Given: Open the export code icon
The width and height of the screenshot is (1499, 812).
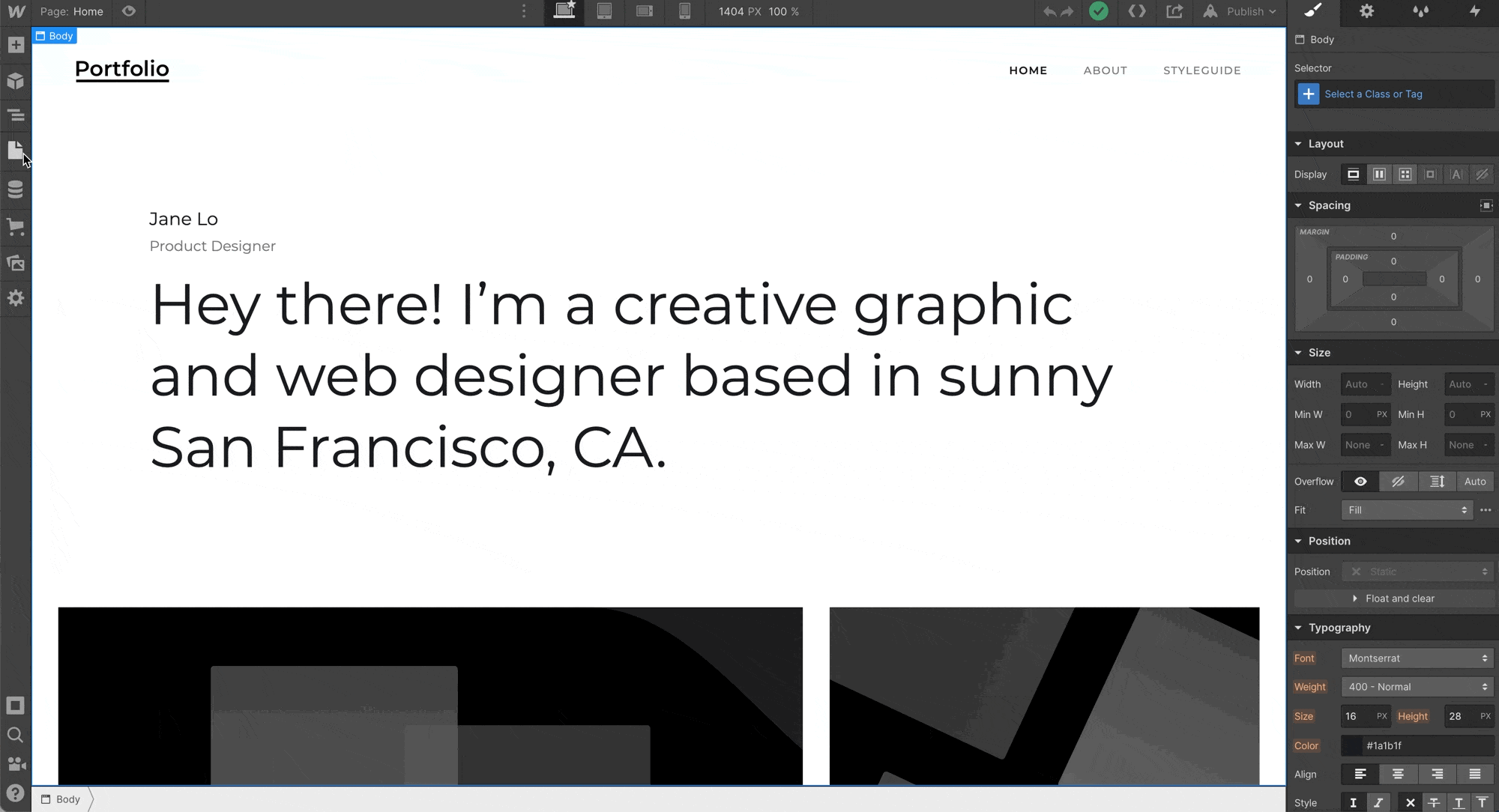Looking at the screenshot, I should point(1136,11).
